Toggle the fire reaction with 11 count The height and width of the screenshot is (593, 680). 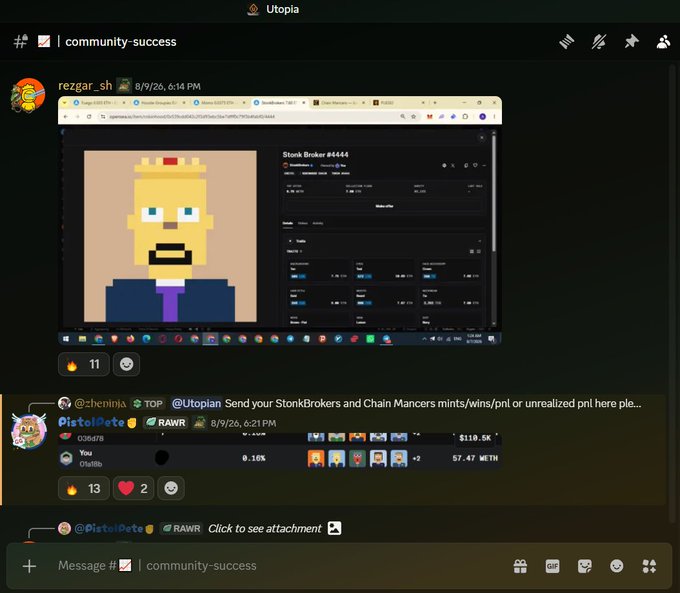coord(83,364)
